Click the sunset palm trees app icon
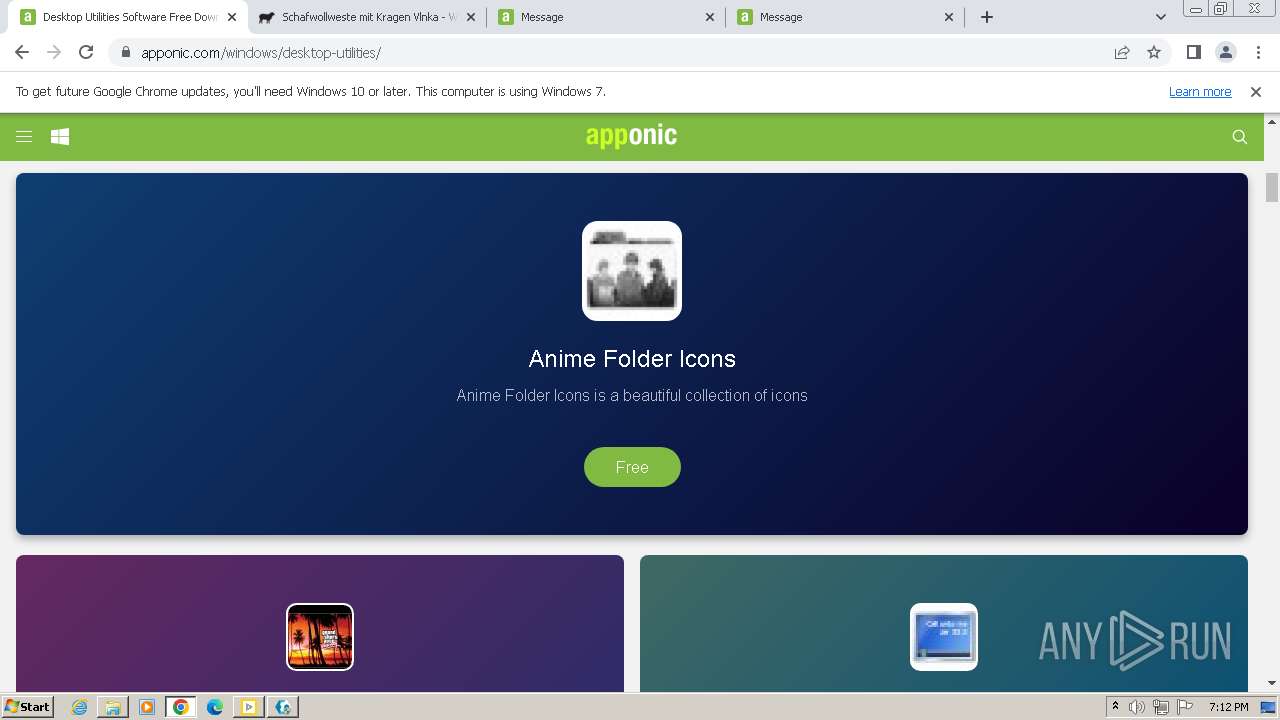Viewport: 1280px width, 720px height. point(320,637)
